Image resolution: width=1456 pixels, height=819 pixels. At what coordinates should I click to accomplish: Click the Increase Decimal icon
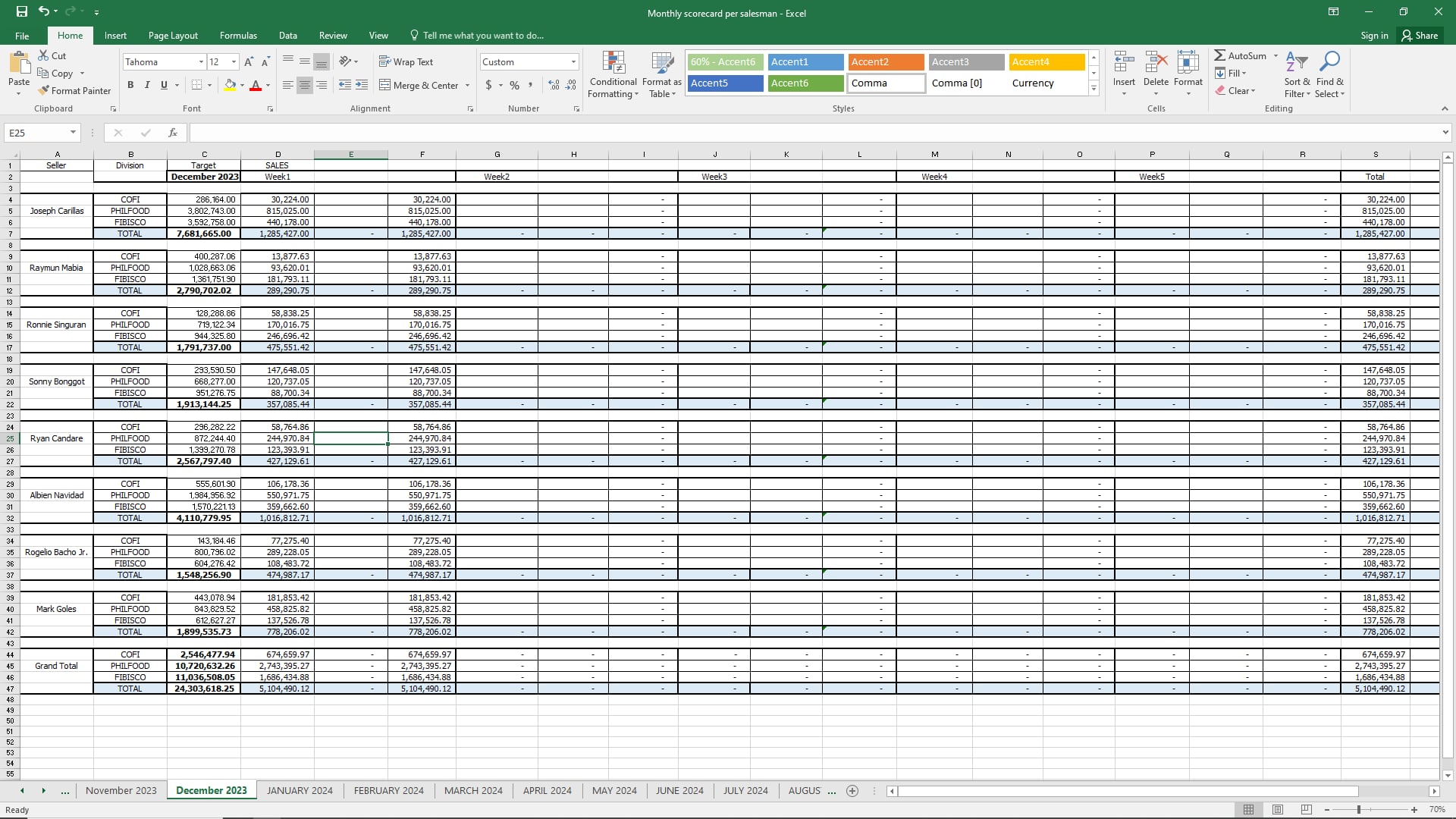[554, 85]
